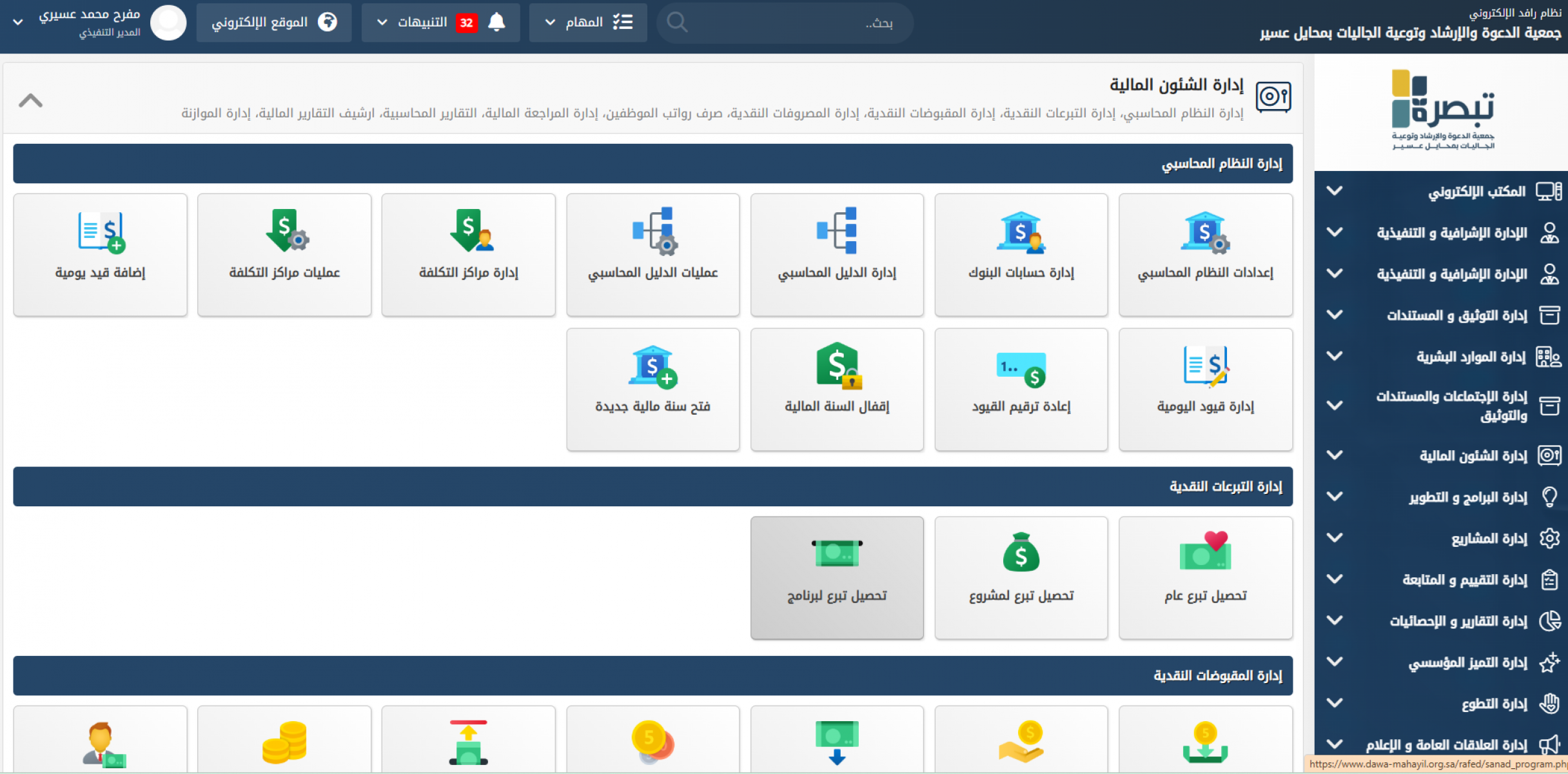The height and width of the screenshot is (774, 1568).
Task: Open إعدادات النظام المحاسبي accounting settings icon
Action: pos(1204,233)
